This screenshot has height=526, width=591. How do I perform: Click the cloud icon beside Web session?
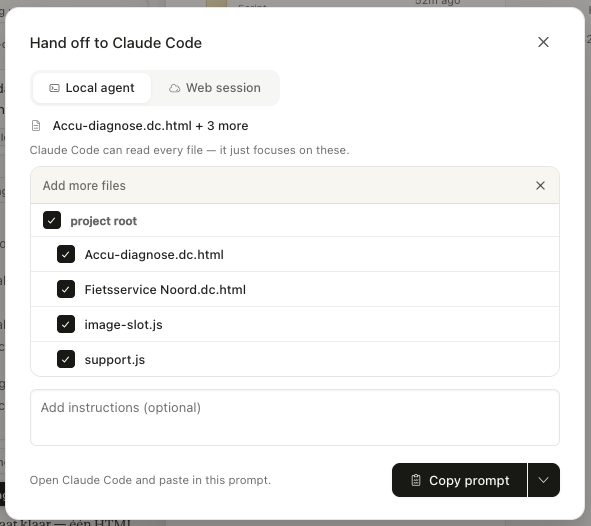[174, 88]
